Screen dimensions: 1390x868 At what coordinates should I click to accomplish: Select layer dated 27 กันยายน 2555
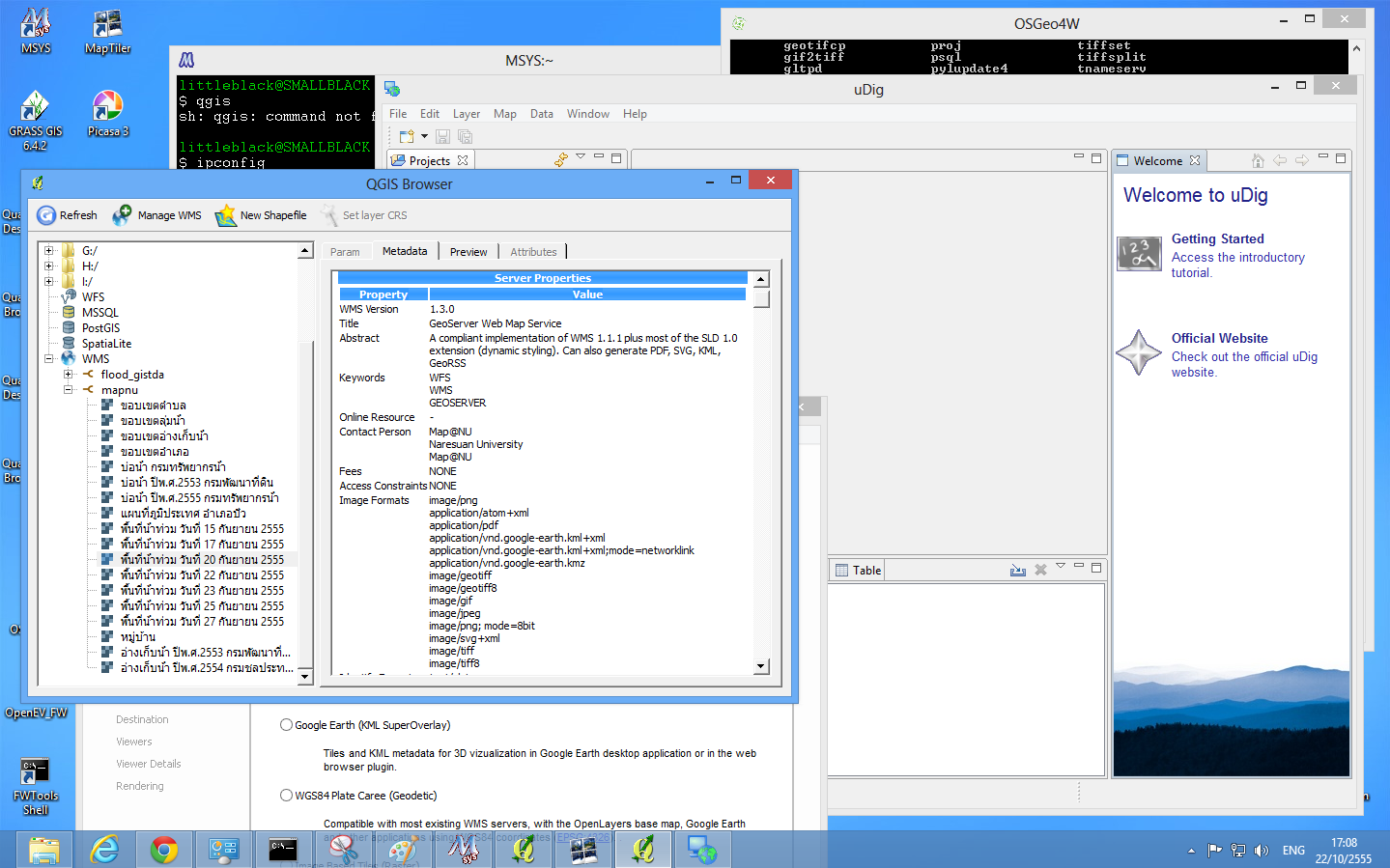click(202, 622)
